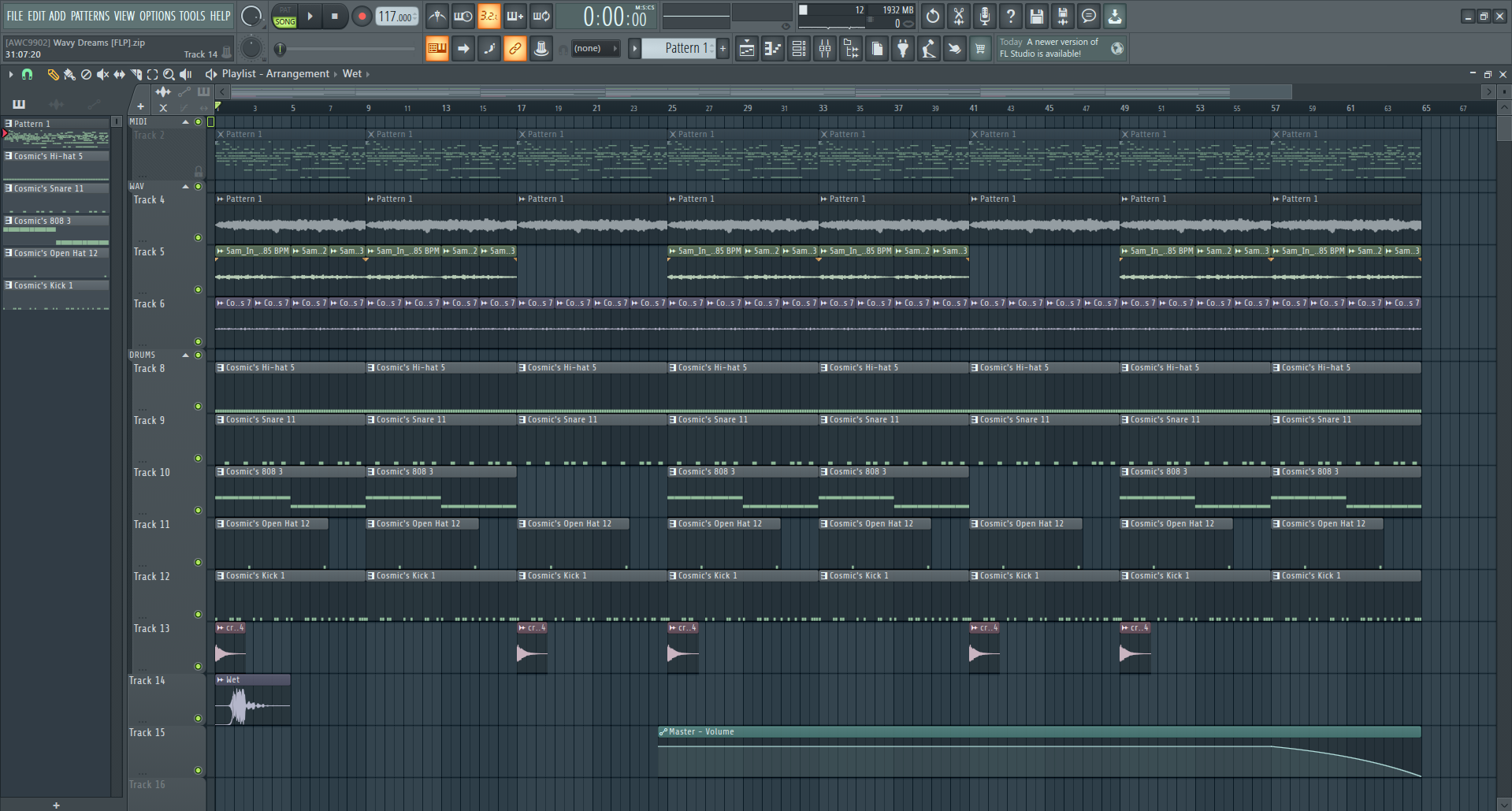Toggle typing keyboard to piano
The image size is (1512, 811).
tap(437, 49)
